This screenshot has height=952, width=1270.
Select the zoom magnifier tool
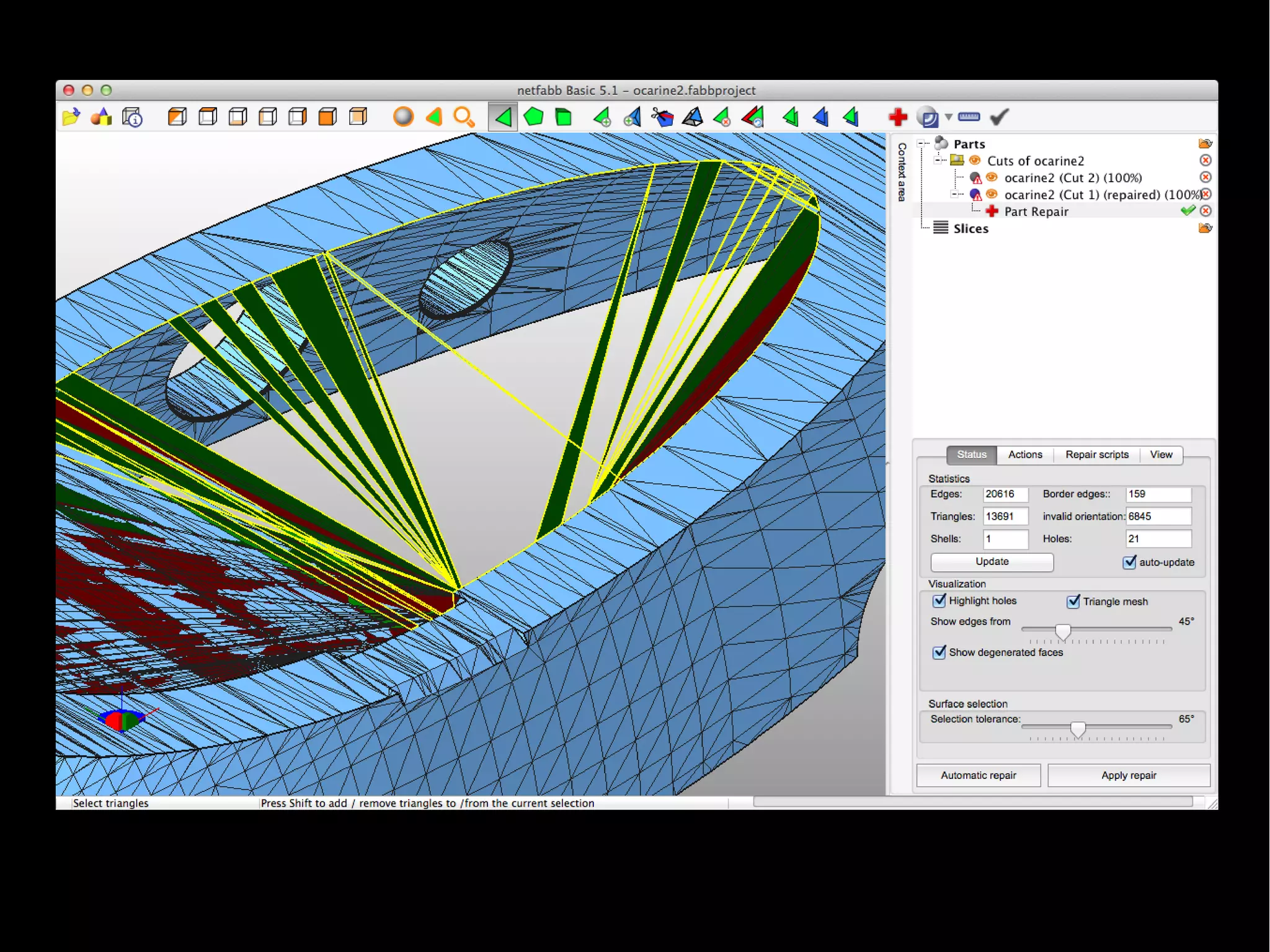tap(464, 117)
